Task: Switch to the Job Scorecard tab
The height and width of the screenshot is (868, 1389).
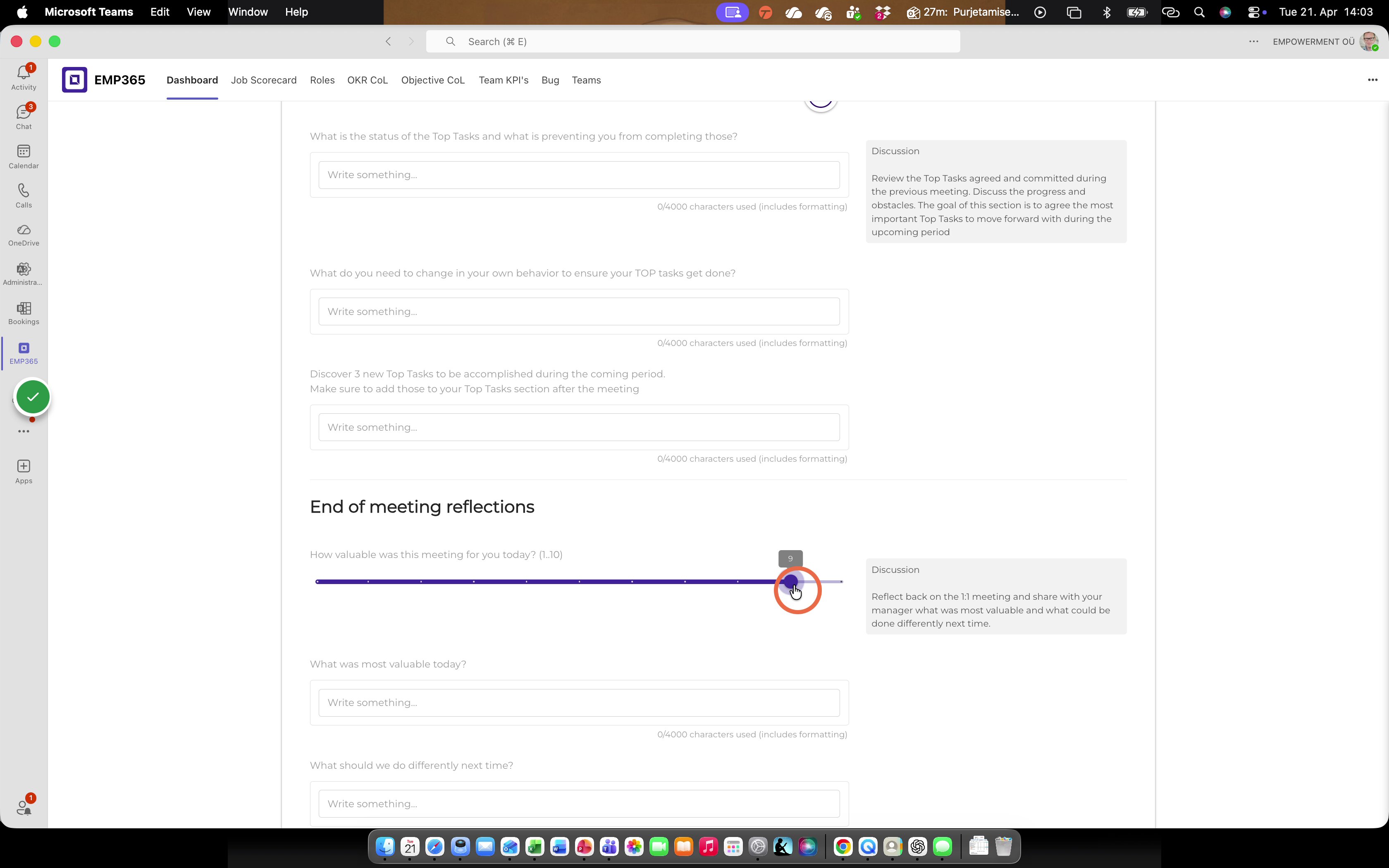Action: tap(263, 80)
